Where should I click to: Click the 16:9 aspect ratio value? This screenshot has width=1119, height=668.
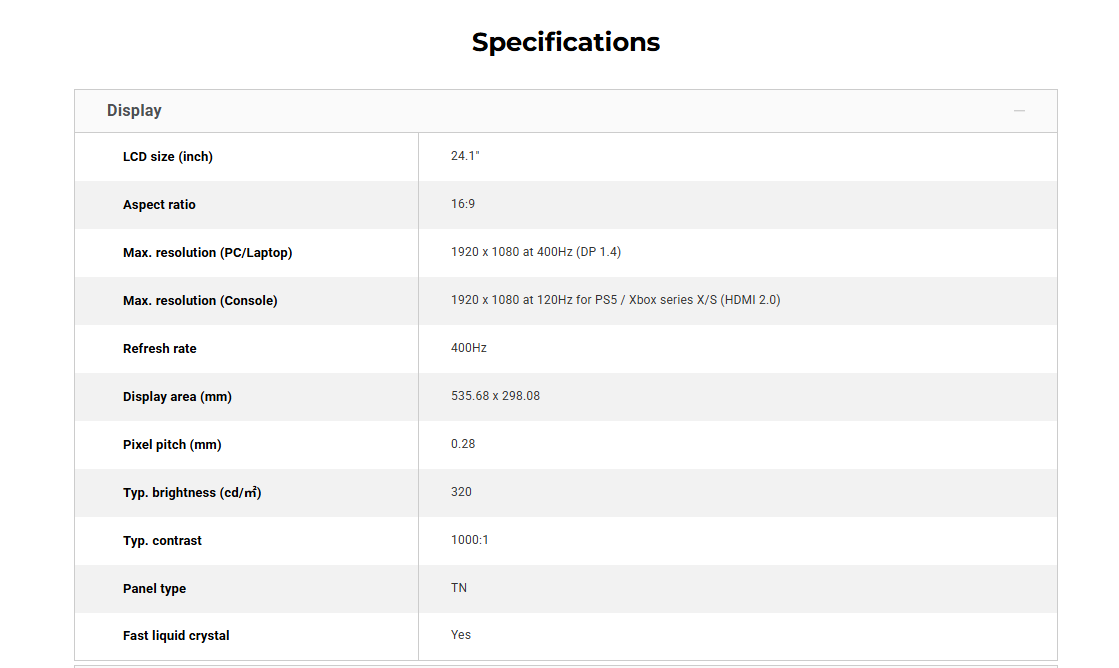point(463,204)
